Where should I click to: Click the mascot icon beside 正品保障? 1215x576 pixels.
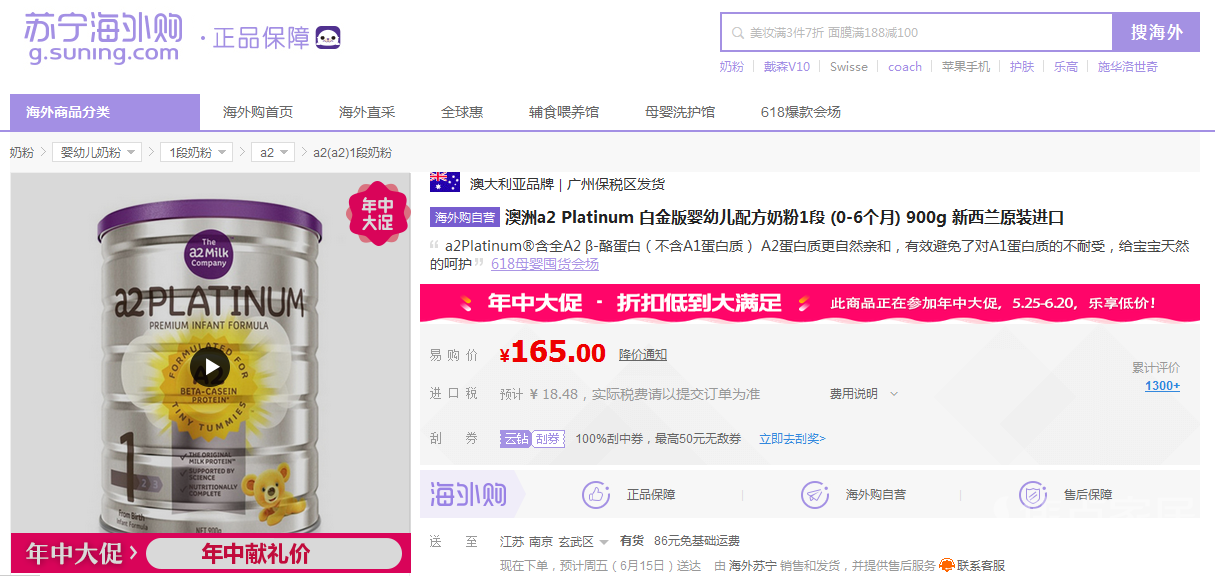[328, 38]
